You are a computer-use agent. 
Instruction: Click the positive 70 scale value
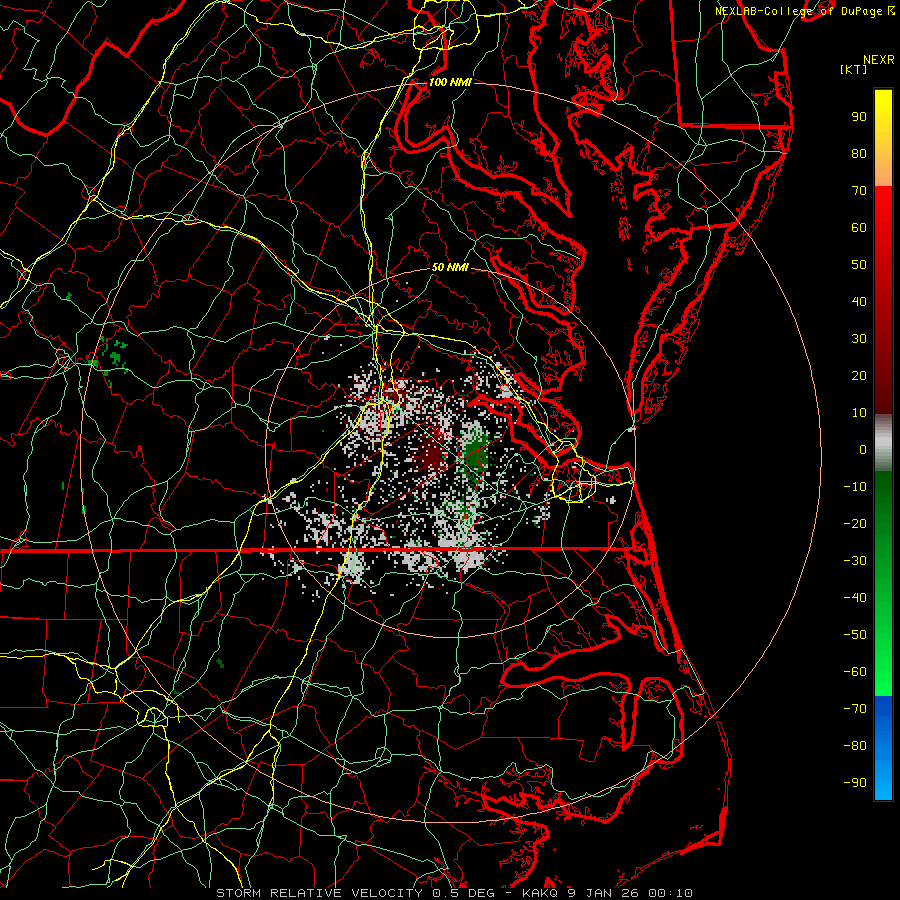tap(859, 191)
